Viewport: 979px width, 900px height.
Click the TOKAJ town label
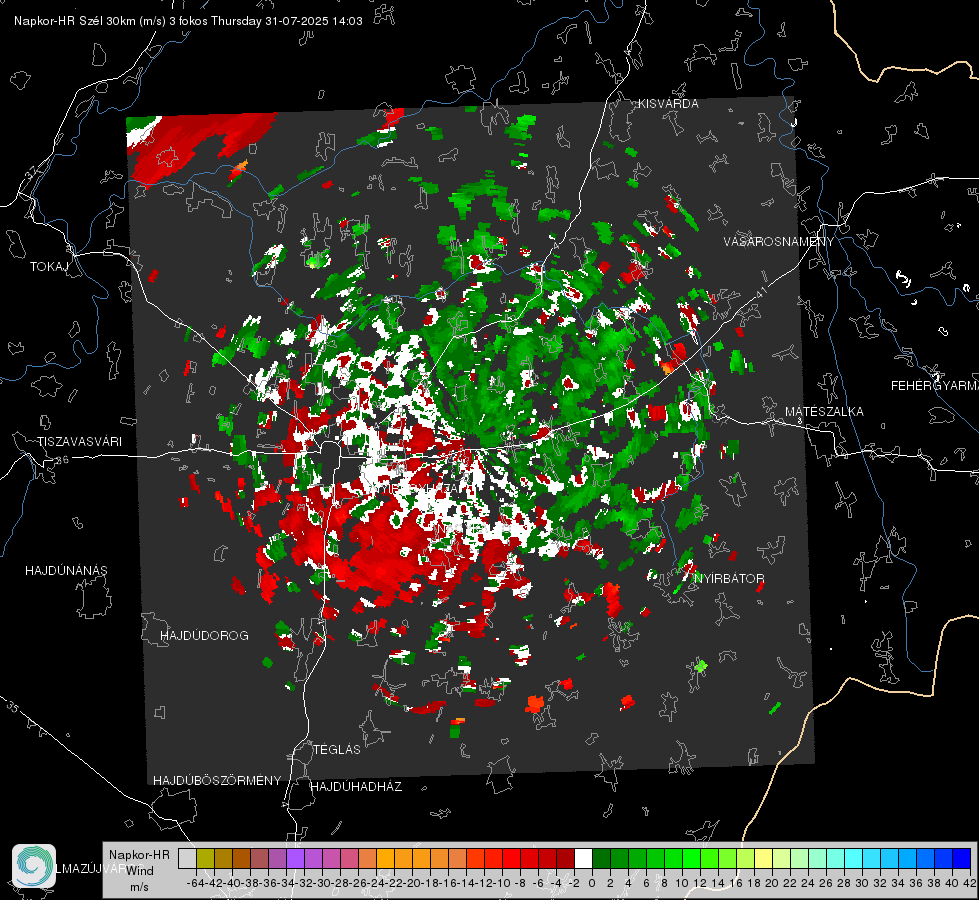pyautogui.click(x=49, y=267)
